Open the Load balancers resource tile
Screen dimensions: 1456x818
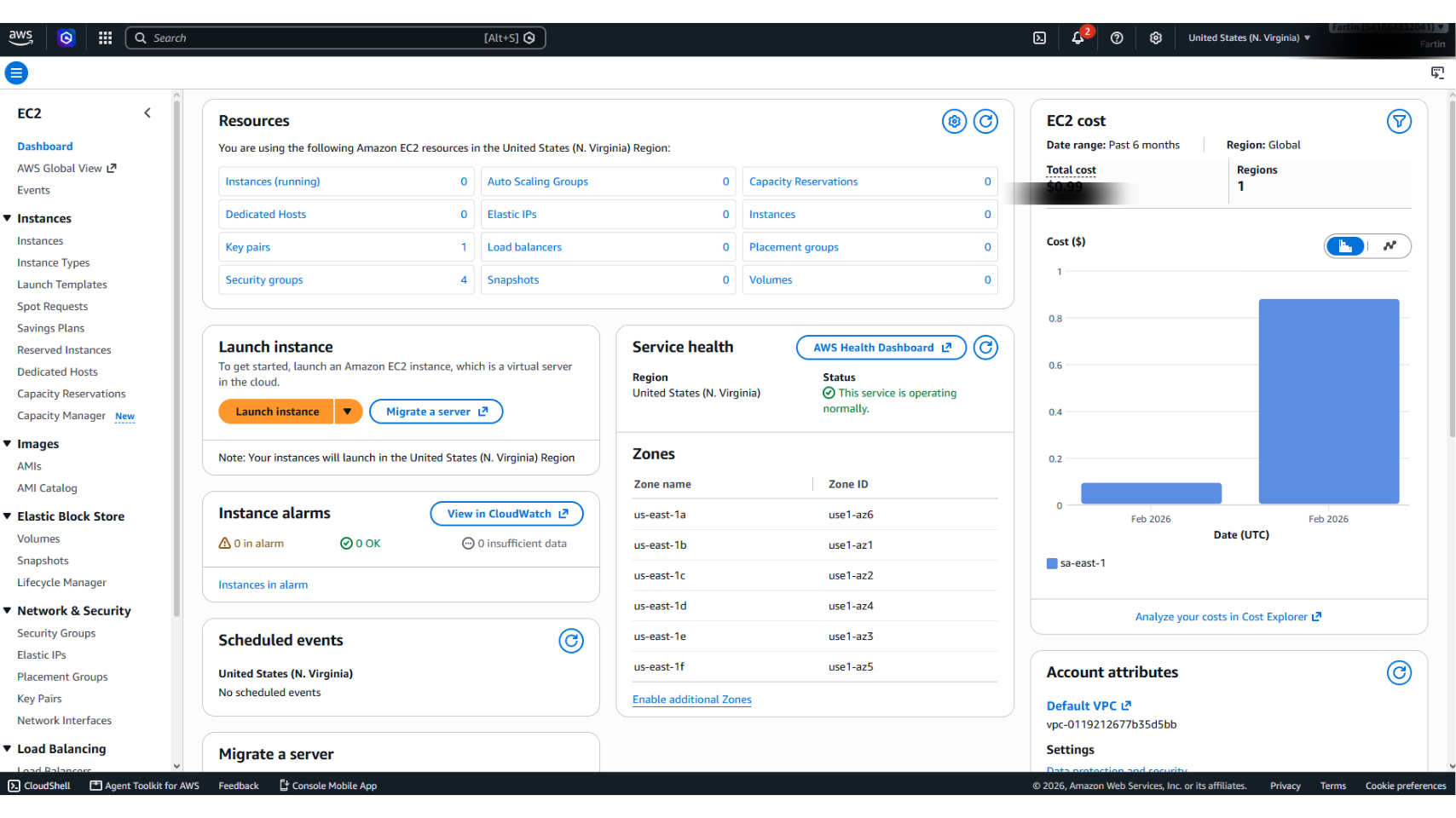tap(609, 247)
